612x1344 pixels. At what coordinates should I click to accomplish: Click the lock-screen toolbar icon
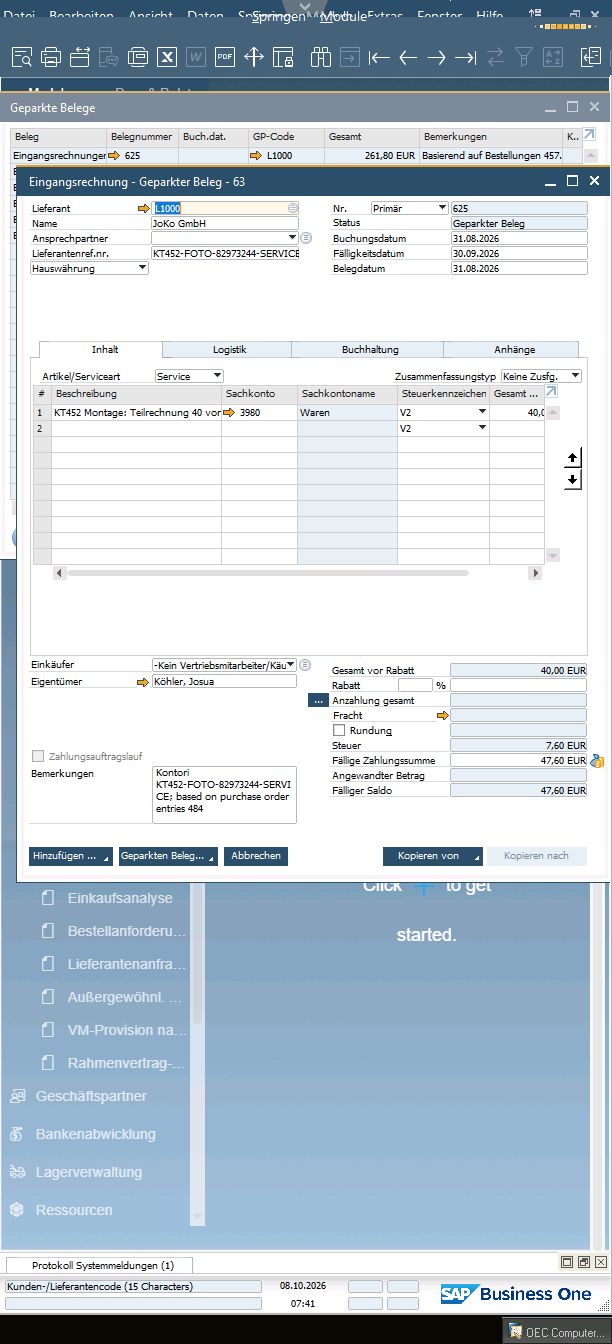point(283,57)
